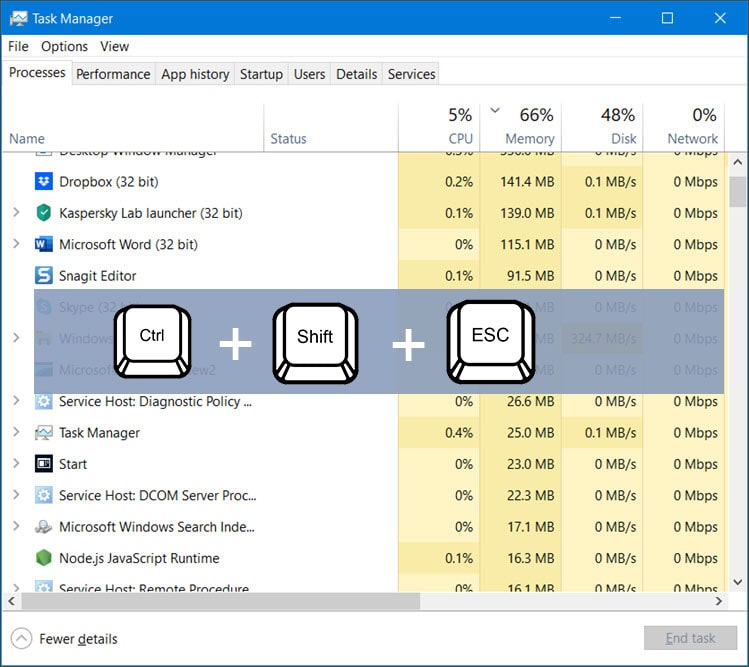The height and width of the screenshot is (667, 749).
Task: Open the Options menu
Action: (x=64, y=46)
